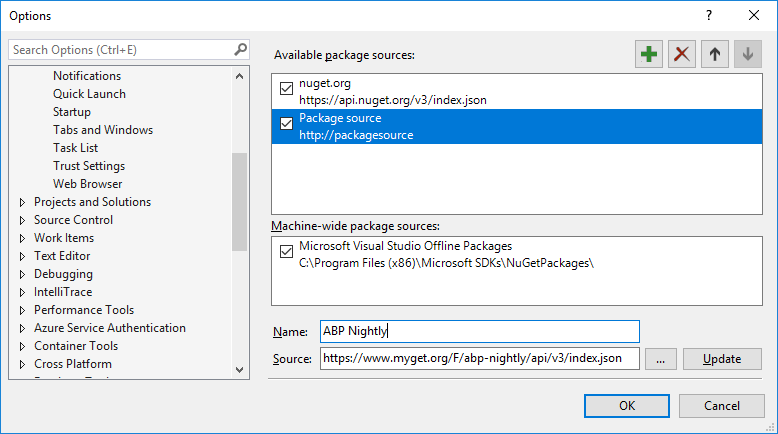Click the red X remove source icon
The height and width of the screenshot is (434, 778).
tap(681, 55)
